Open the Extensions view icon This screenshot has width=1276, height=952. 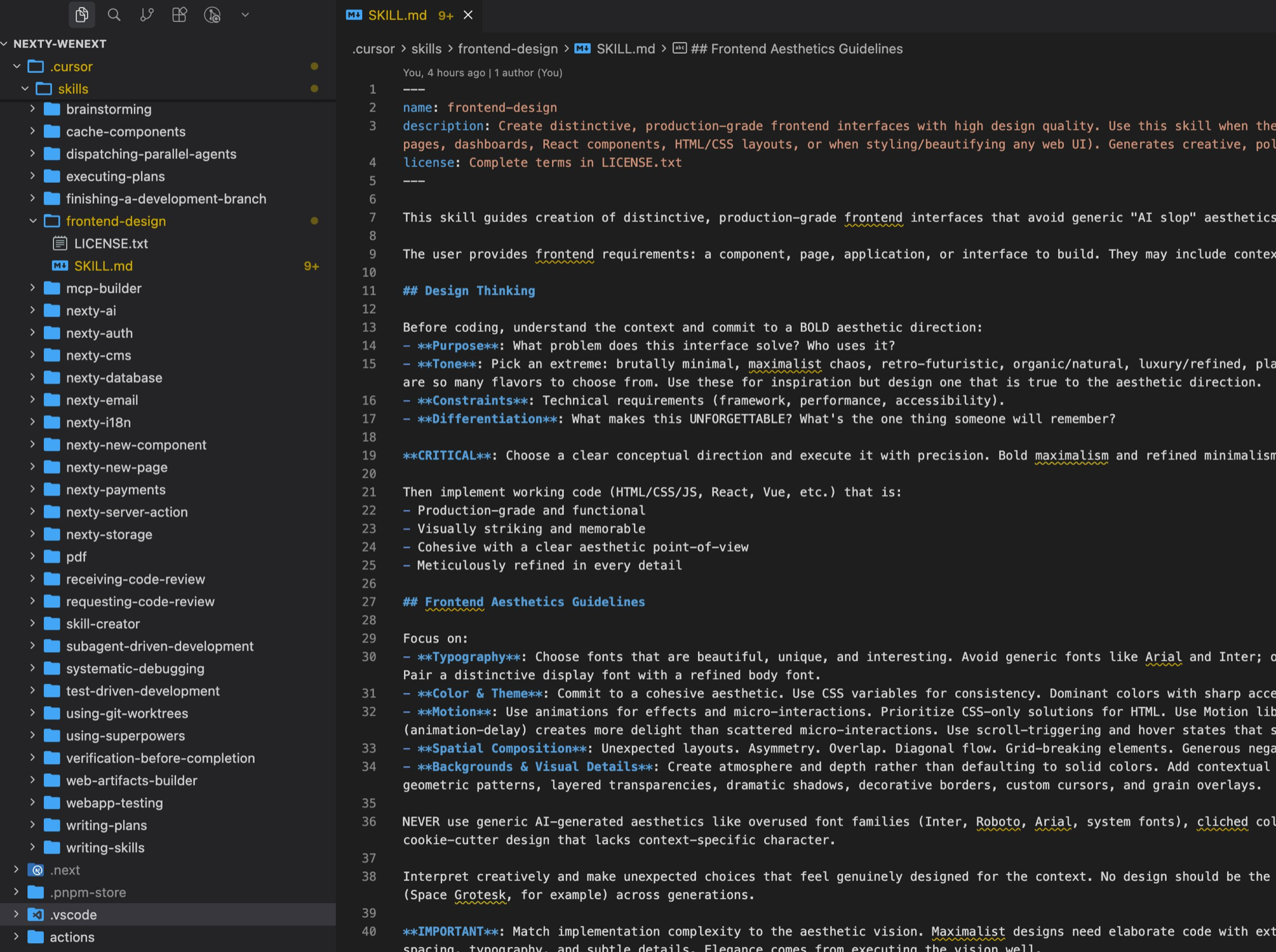(180, 15)
